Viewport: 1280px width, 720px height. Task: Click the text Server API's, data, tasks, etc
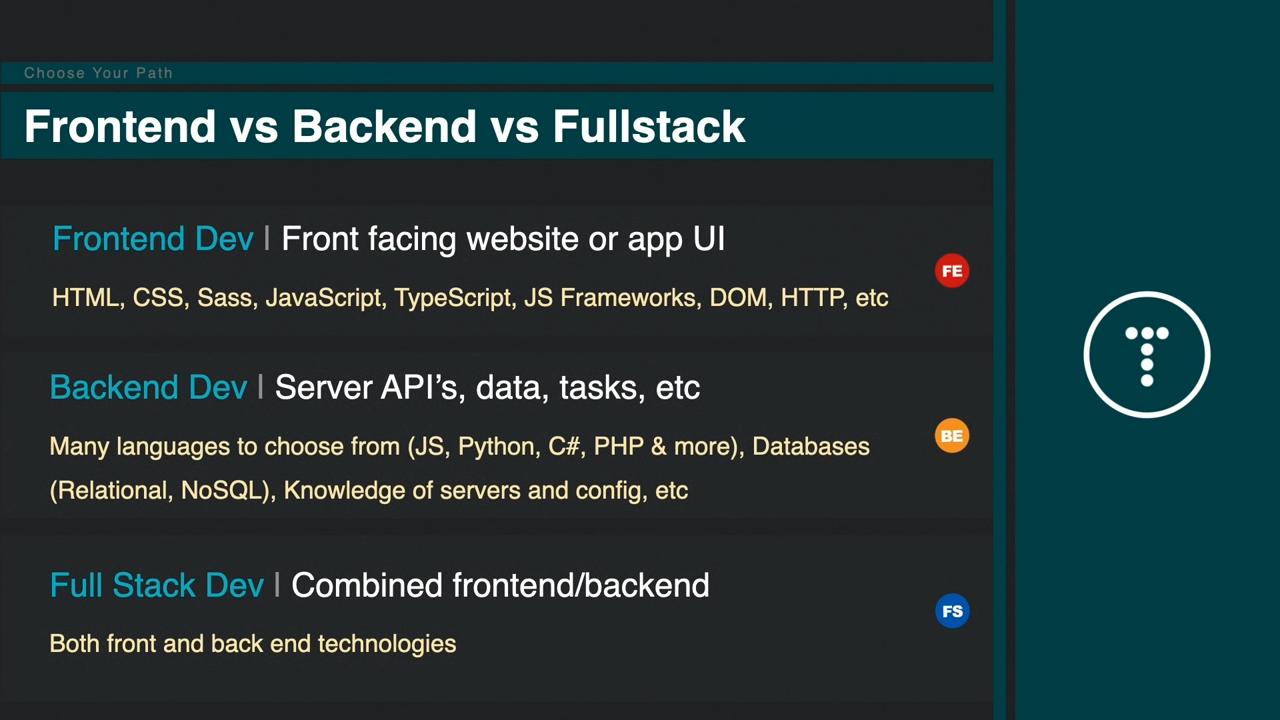[487, 388]
